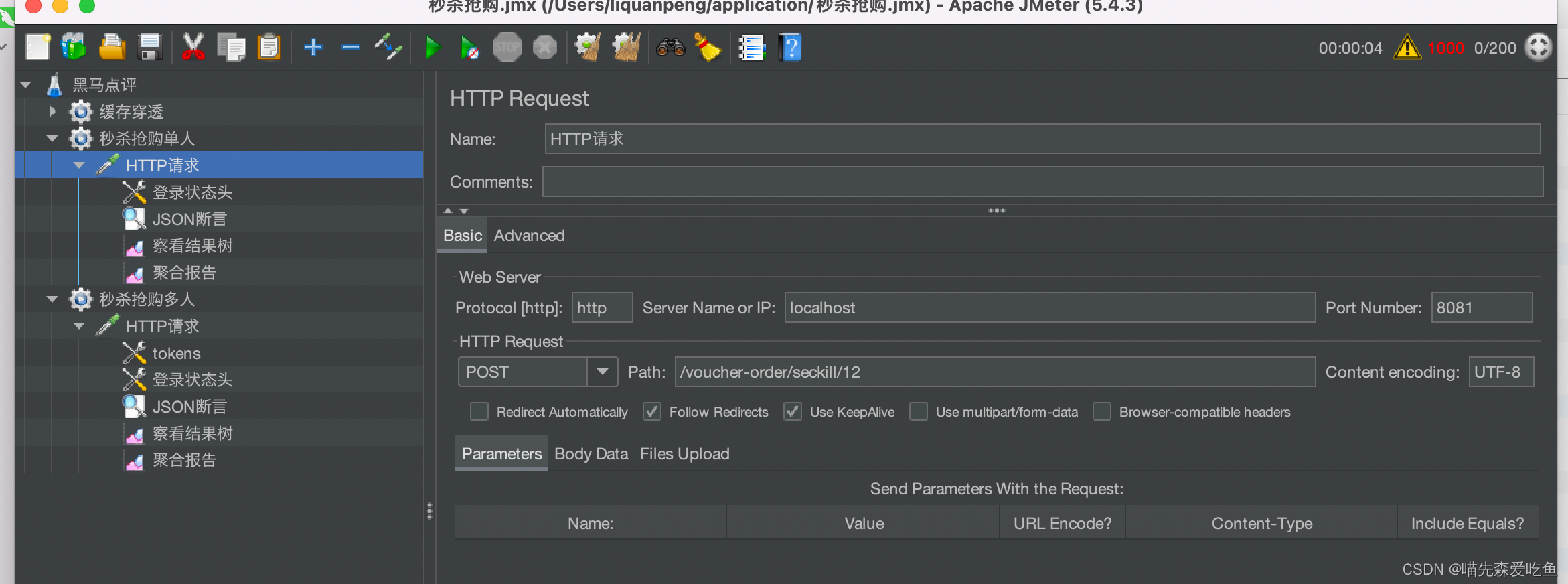Image resolution: width=1568 pixels, height=584 pixels.
Task: Click the Shutdown round X icon
Action: point(545,48)
